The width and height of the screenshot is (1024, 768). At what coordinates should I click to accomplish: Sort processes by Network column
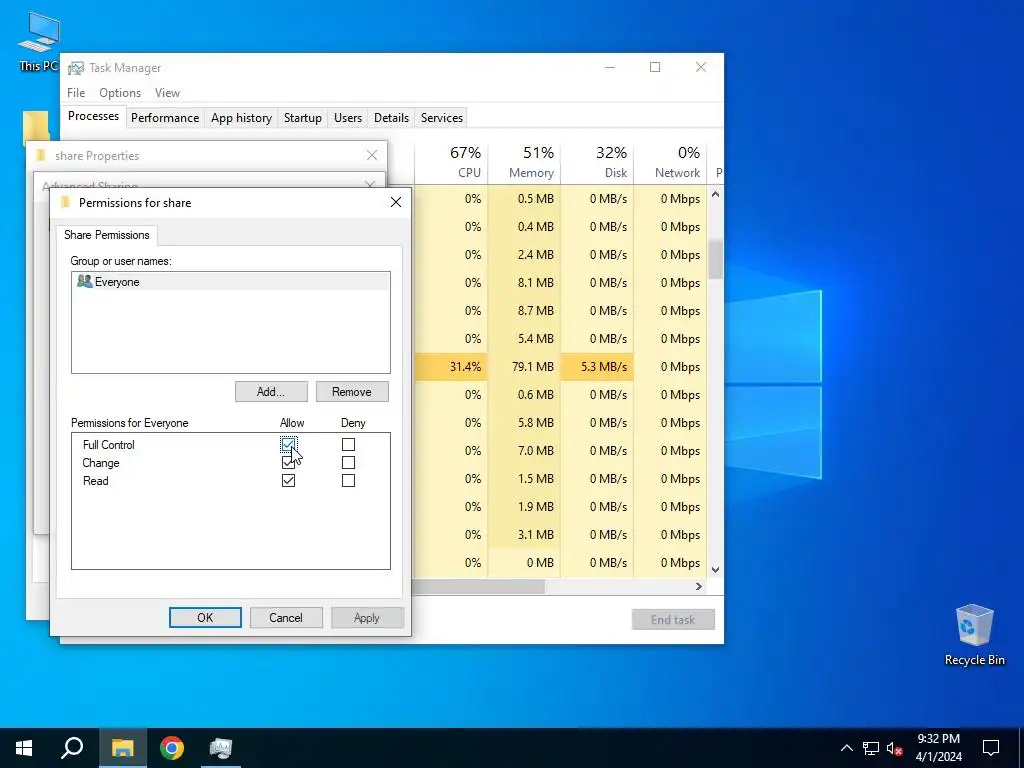point(671,161)
